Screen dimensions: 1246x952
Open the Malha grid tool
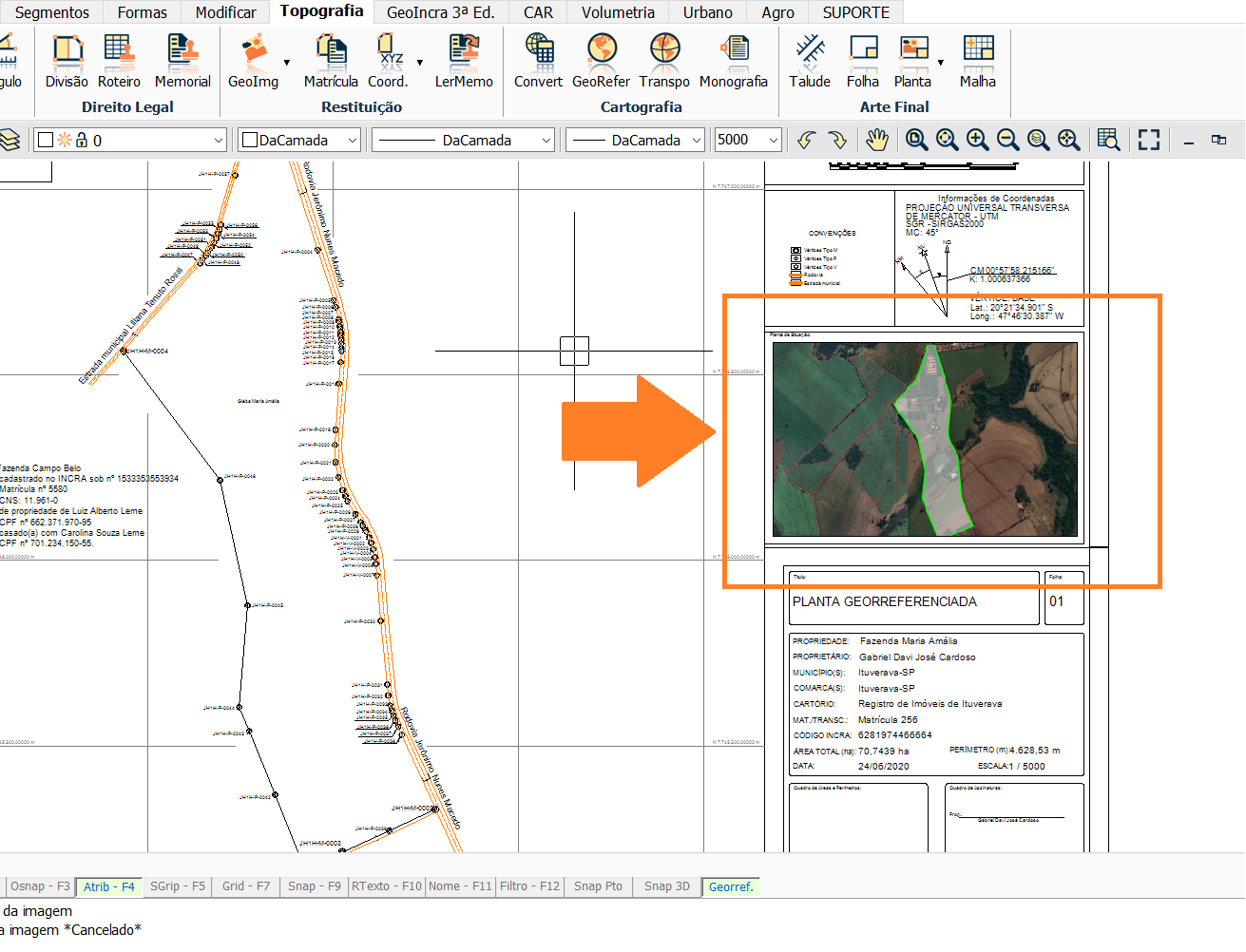977,62
